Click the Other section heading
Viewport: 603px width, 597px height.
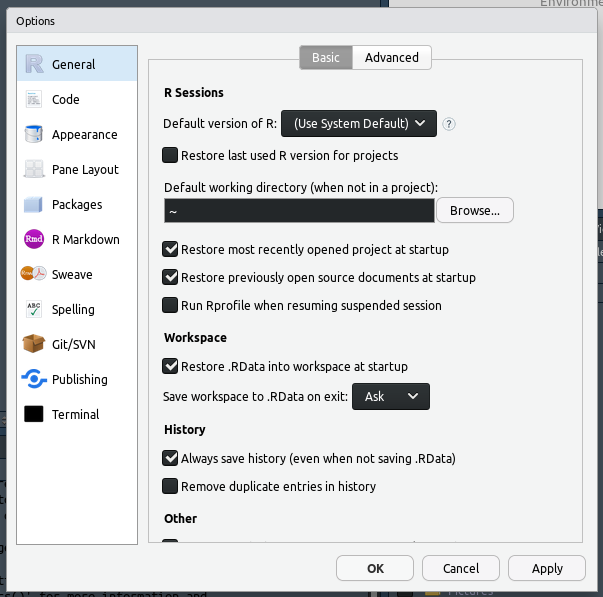pyautogui.click(x=180, y=519)
